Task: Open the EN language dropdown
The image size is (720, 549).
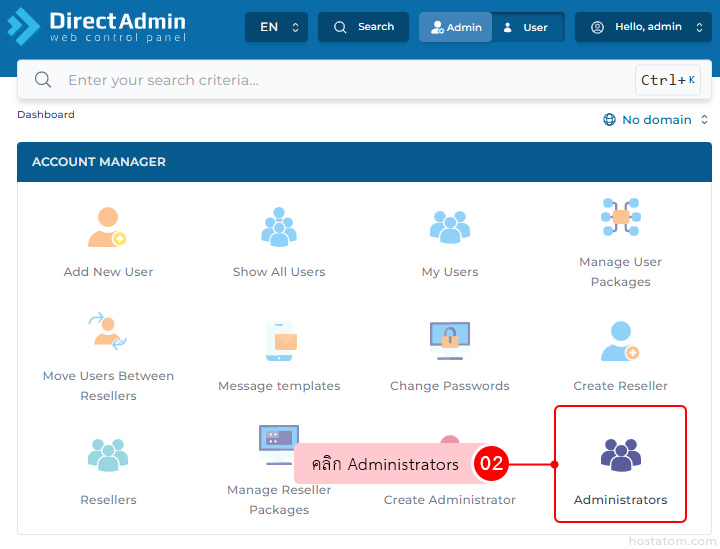Action: pos(276,27)
